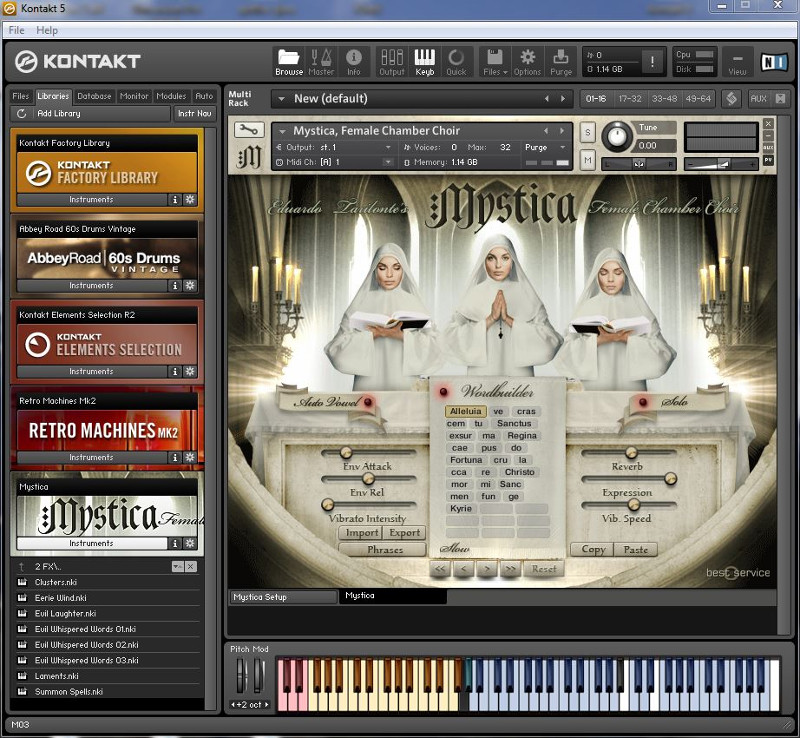Hit the MIDI panic exclamation button
The image size is (800, 738).
point(652,62)
